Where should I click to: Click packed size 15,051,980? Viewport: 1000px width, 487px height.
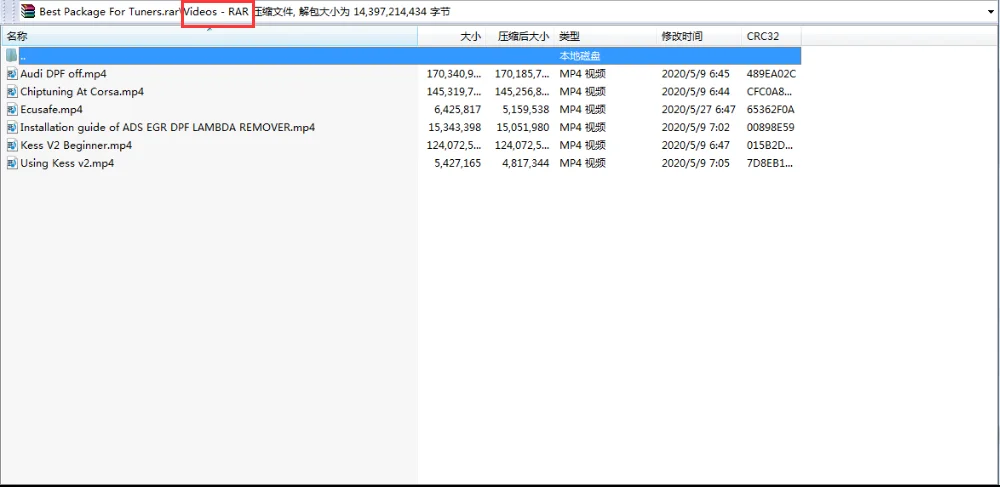pyautogui.click(x=522, y=127)
